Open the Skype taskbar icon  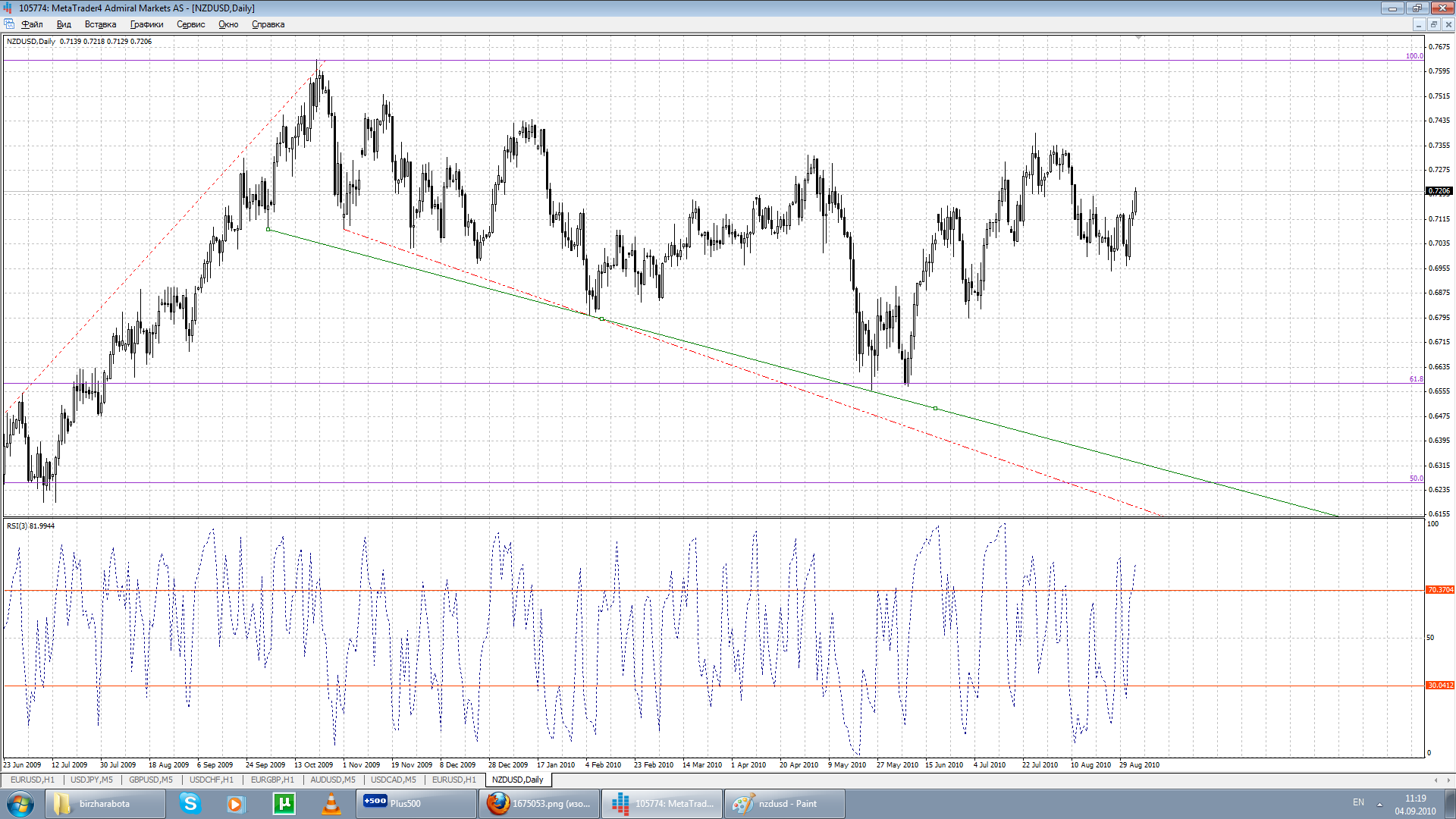pos(190,803)
